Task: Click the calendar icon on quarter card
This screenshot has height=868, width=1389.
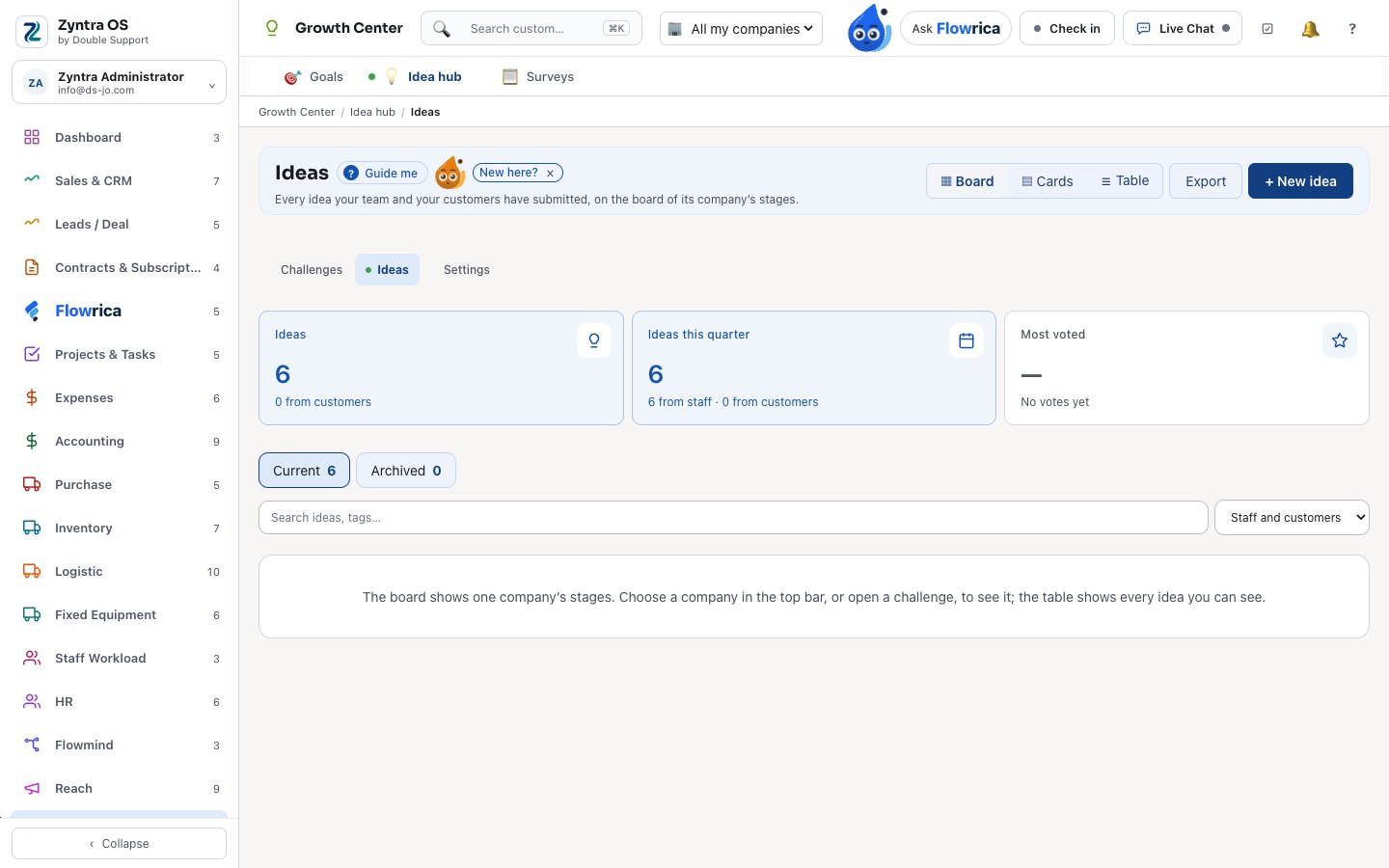Action: pos(967,340)
